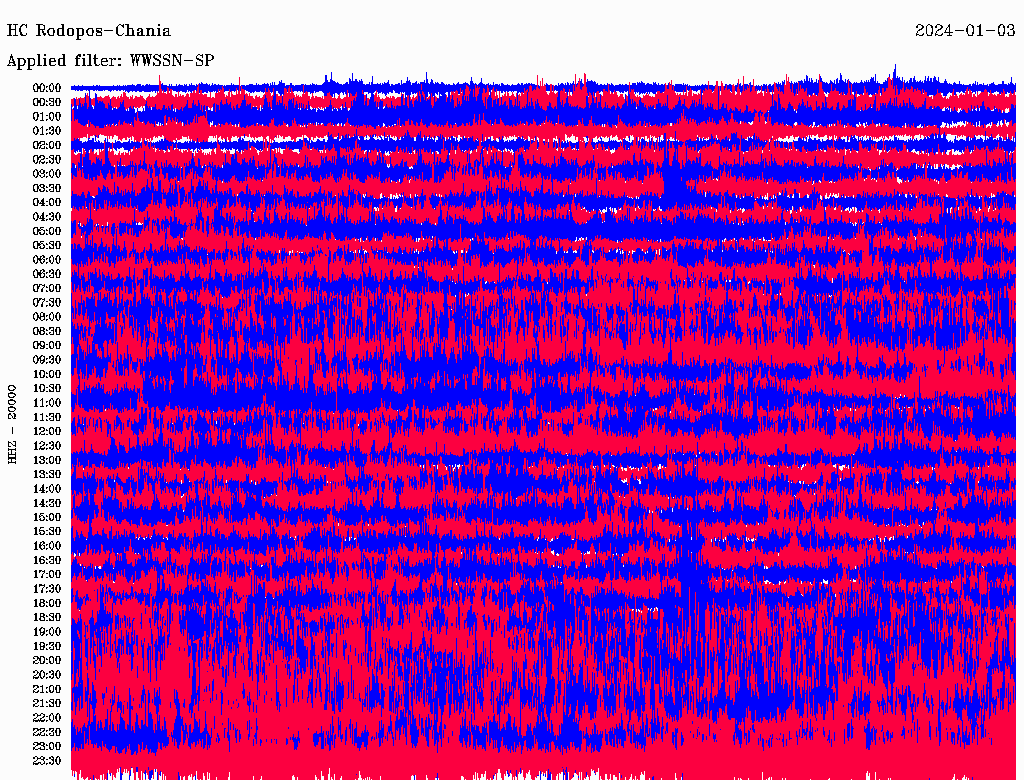Select the 00:00 time label
The width and height of the screenshot is (1024, 780).
47,88
